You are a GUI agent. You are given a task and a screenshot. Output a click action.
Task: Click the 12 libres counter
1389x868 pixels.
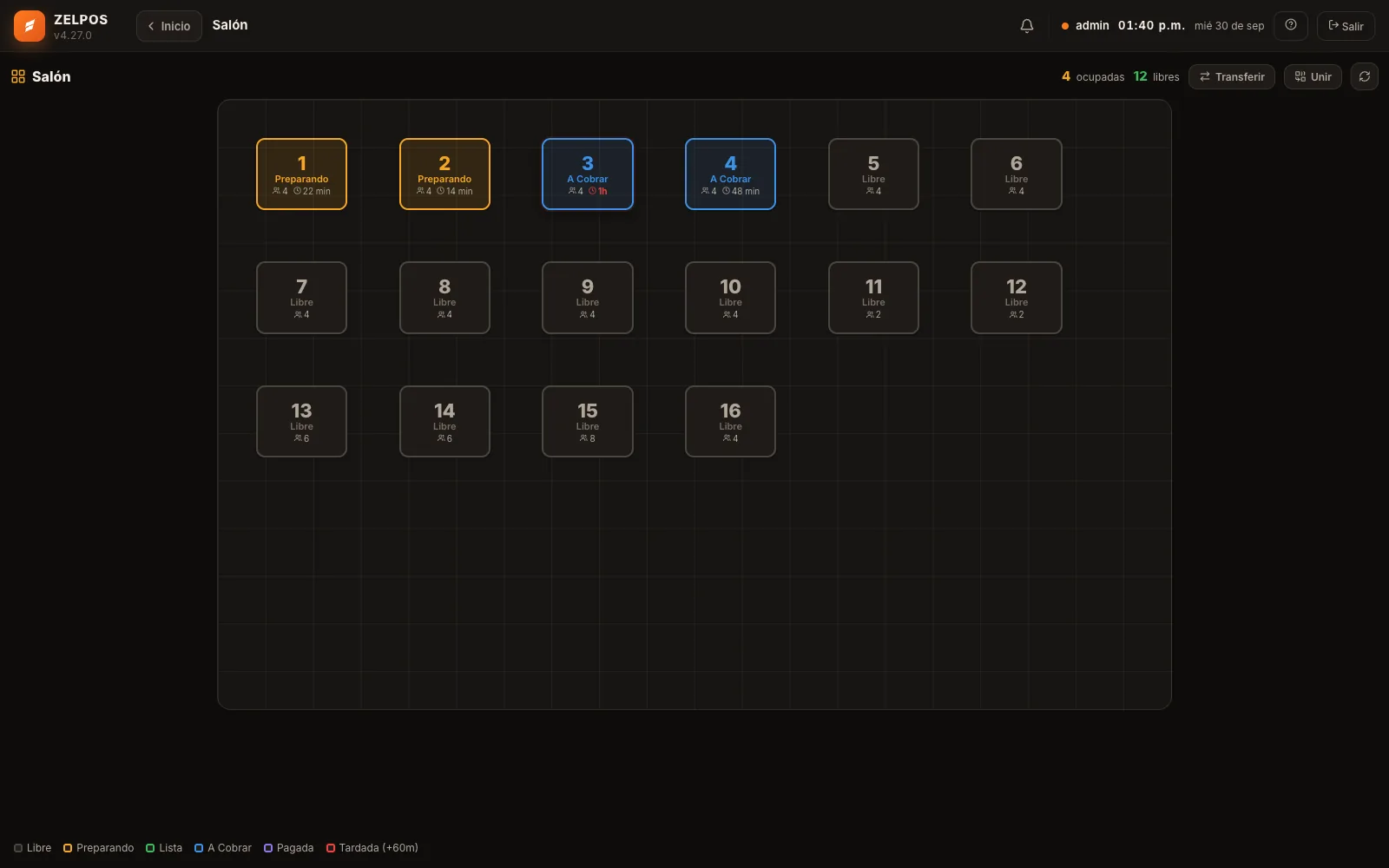click(x=1156, y=76)
